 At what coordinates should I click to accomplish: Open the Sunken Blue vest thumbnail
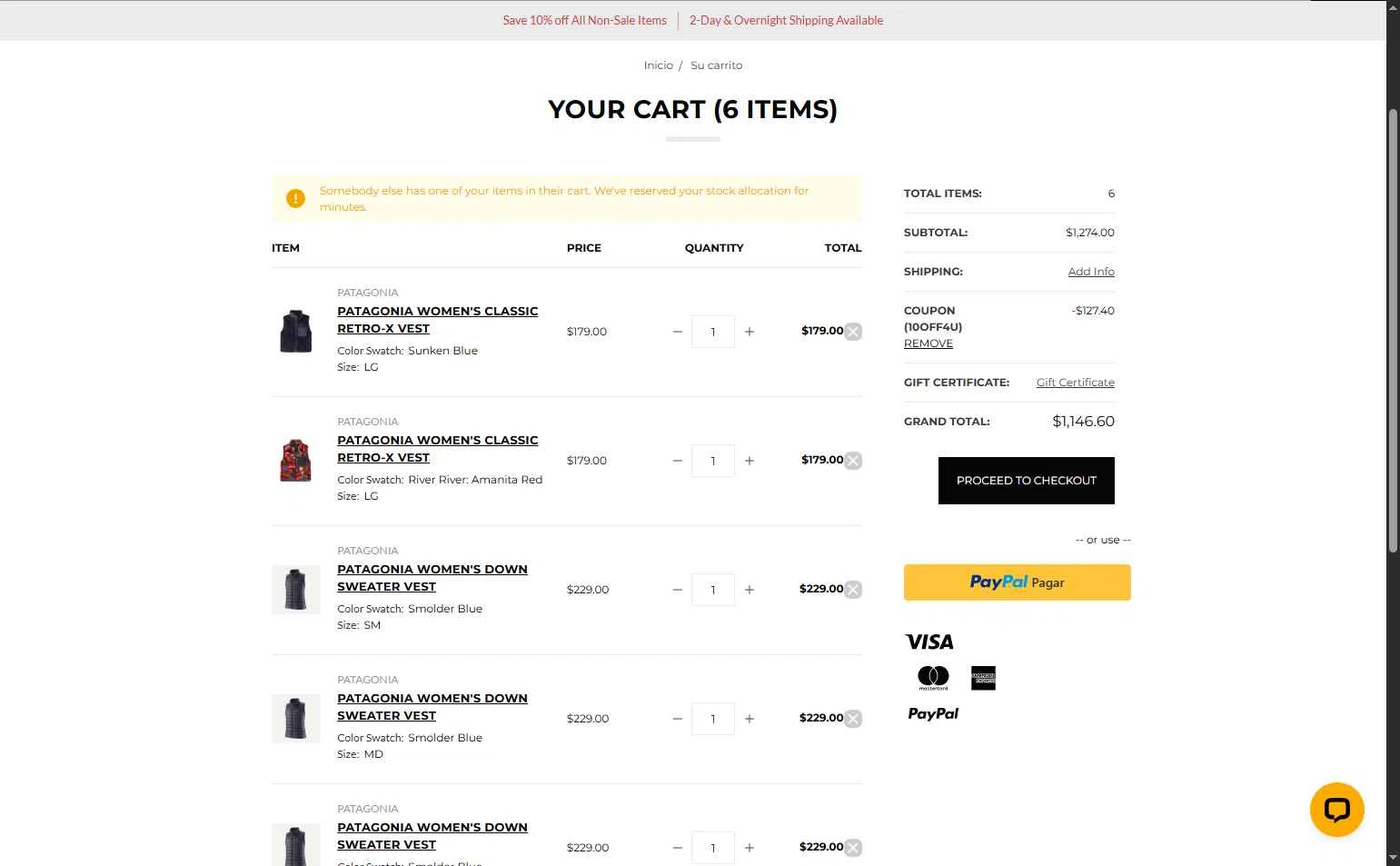(295, 332)
